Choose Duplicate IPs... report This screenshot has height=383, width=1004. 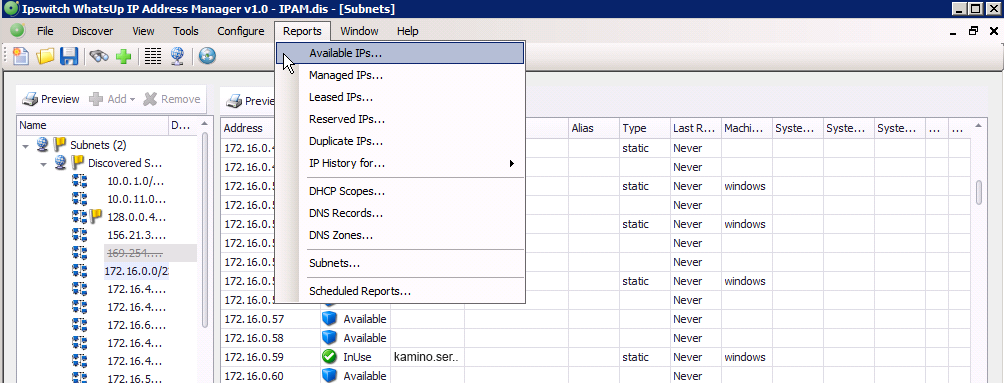point(400,141)
